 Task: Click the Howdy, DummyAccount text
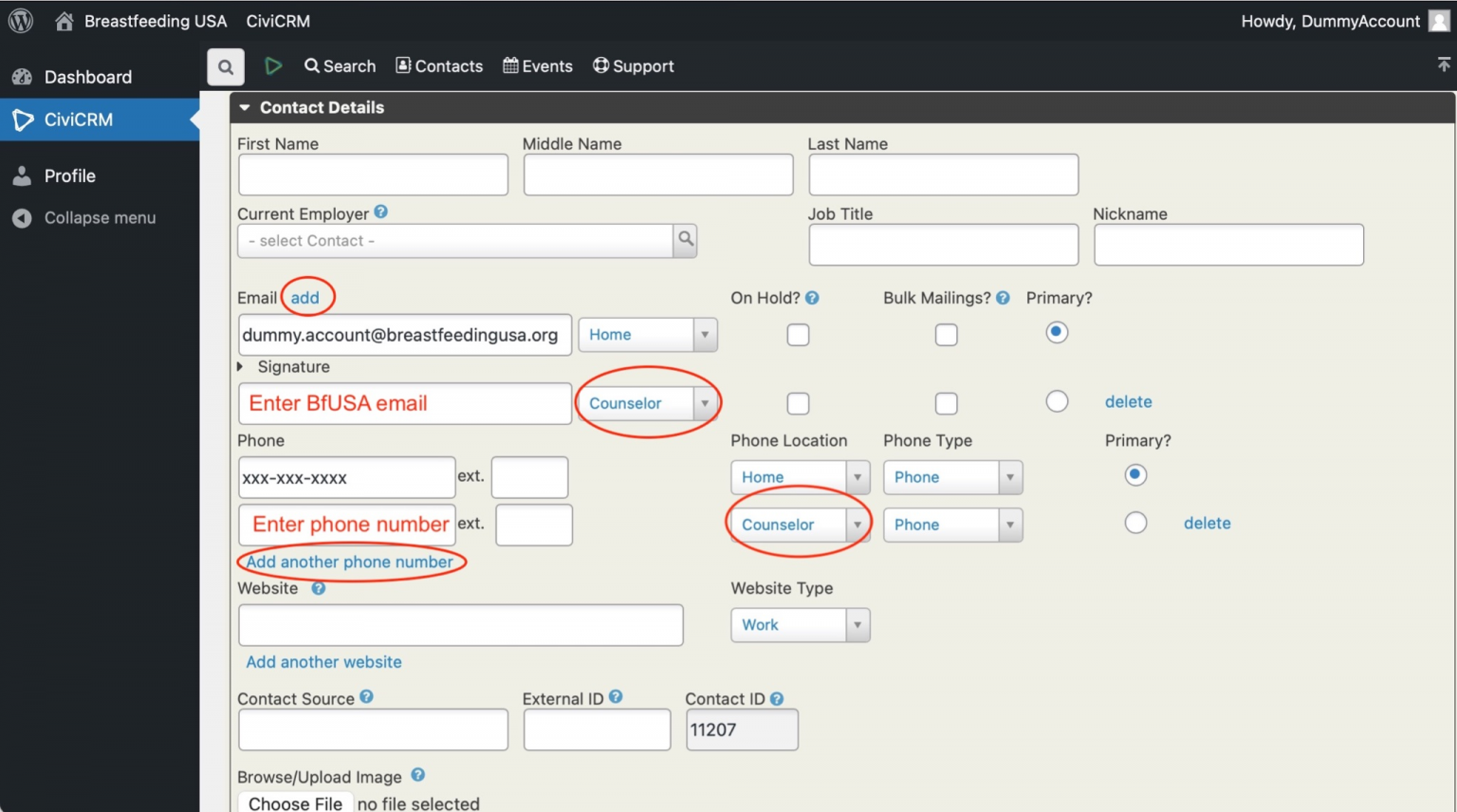pyautogui.click(x=1330, y=21)
